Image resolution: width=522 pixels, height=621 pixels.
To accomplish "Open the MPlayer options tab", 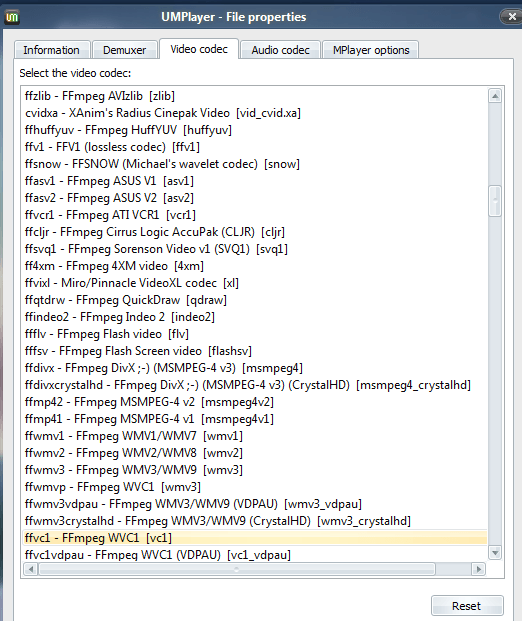I will [x=371, y=50].
